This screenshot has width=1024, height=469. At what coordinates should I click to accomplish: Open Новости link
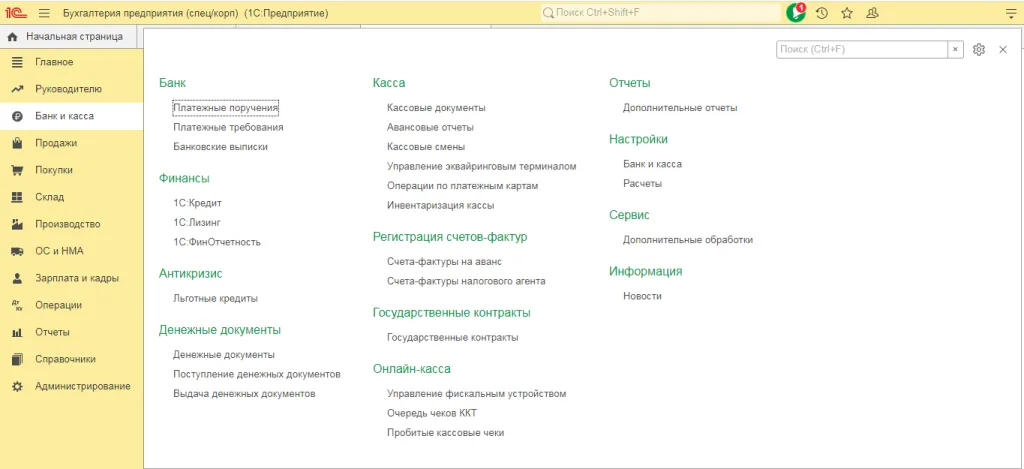coord(643,295)
